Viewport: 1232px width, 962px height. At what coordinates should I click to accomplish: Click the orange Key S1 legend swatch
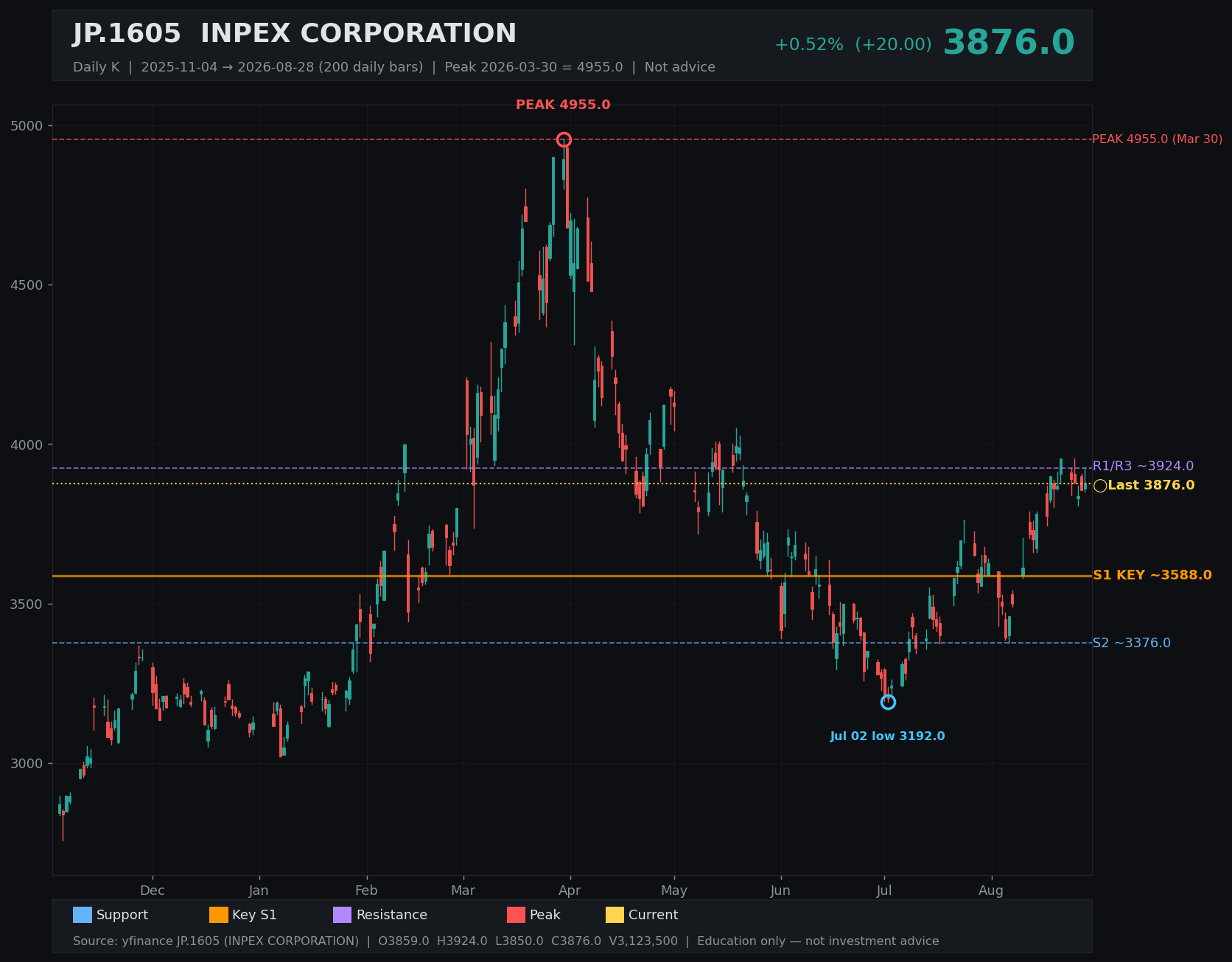click(x=219, y=915)
